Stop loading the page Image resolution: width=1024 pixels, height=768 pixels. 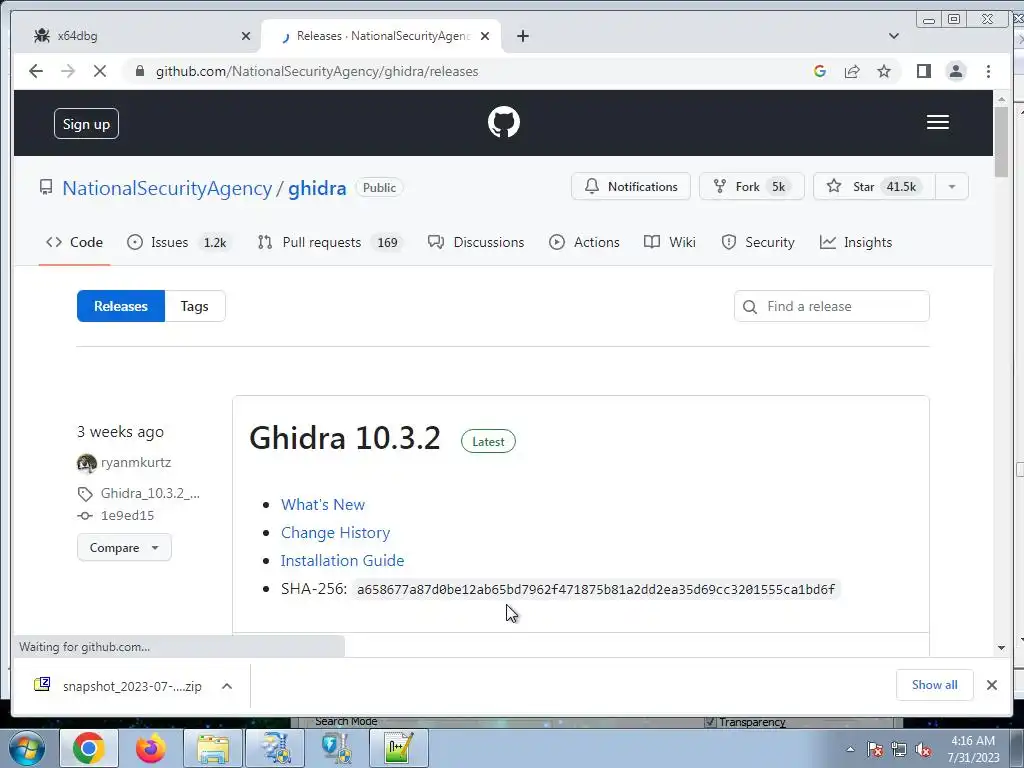(x=100, y=71)
